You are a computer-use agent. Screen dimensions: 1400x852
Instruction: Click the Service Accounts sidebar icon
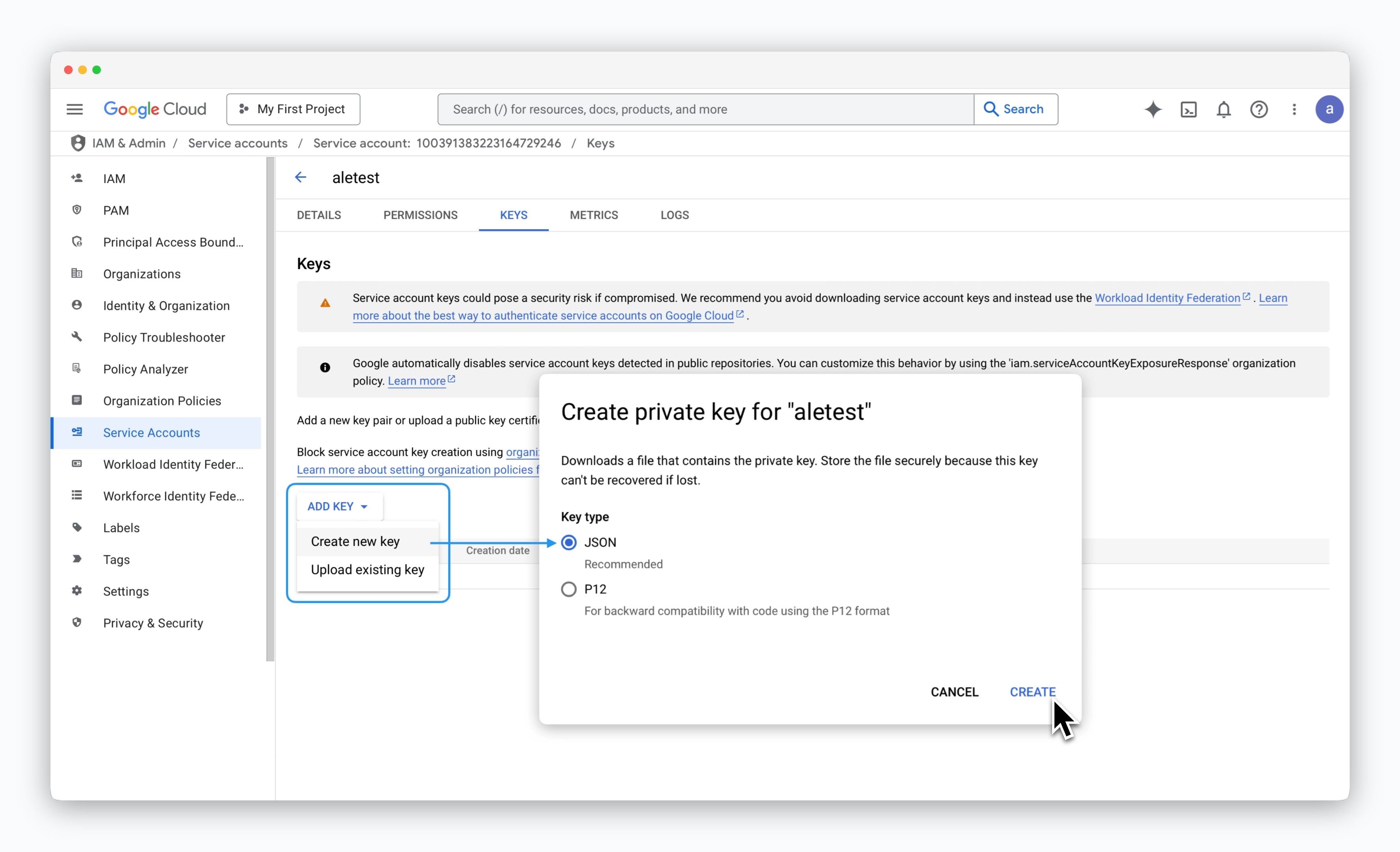pos(77,432)
